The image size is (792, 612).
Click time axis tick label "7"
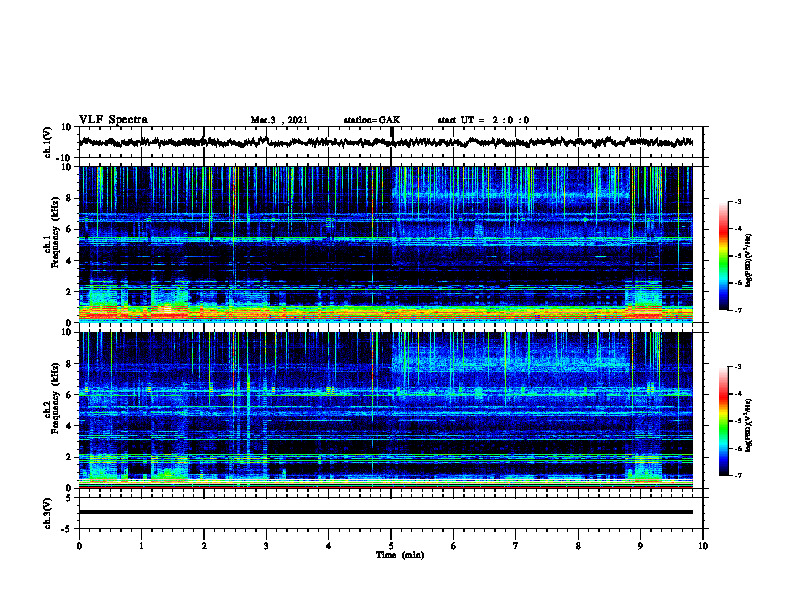click(516, 546)
